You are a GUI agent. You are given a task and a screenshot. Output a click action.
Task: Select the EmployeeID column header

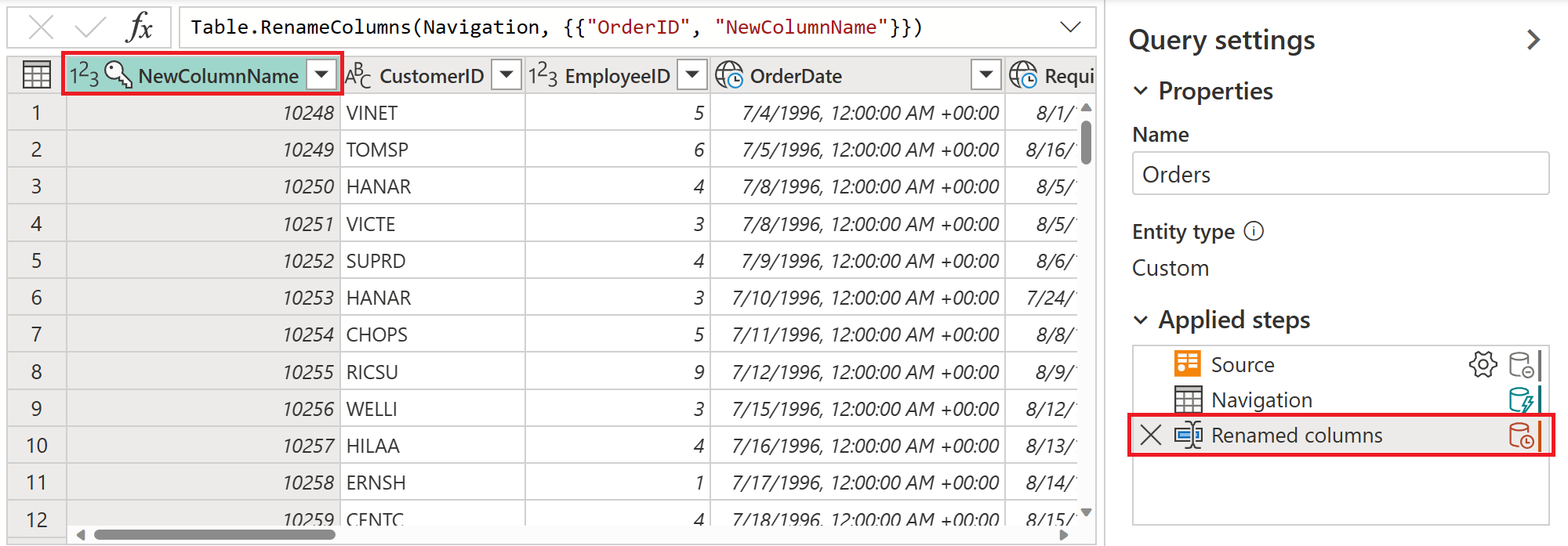(617, 76)
